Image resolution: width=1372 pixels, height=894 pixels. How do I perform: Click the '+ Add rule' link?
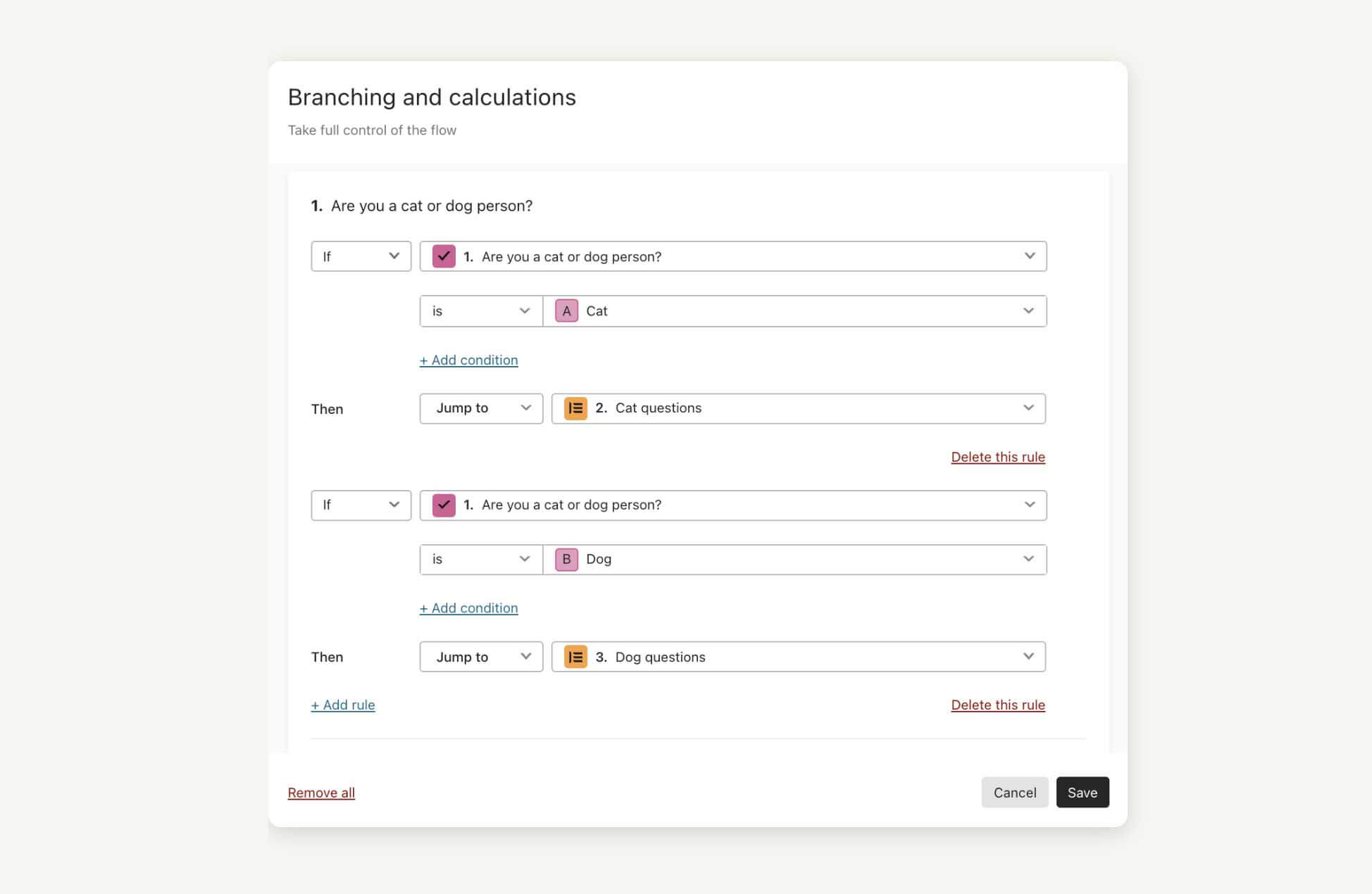click(343, 705)
